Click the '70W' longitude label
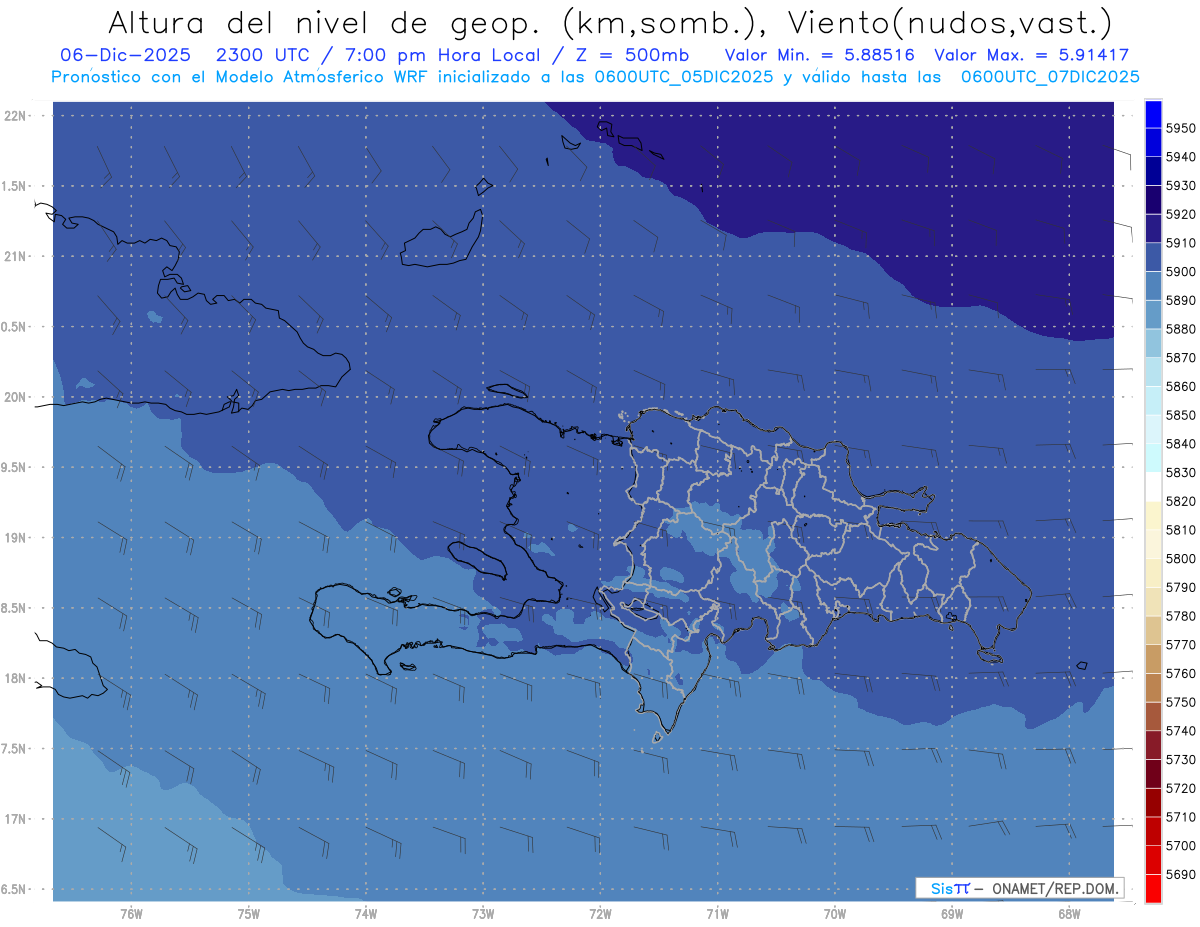1200x927 pixels. [x=834, y=914]
